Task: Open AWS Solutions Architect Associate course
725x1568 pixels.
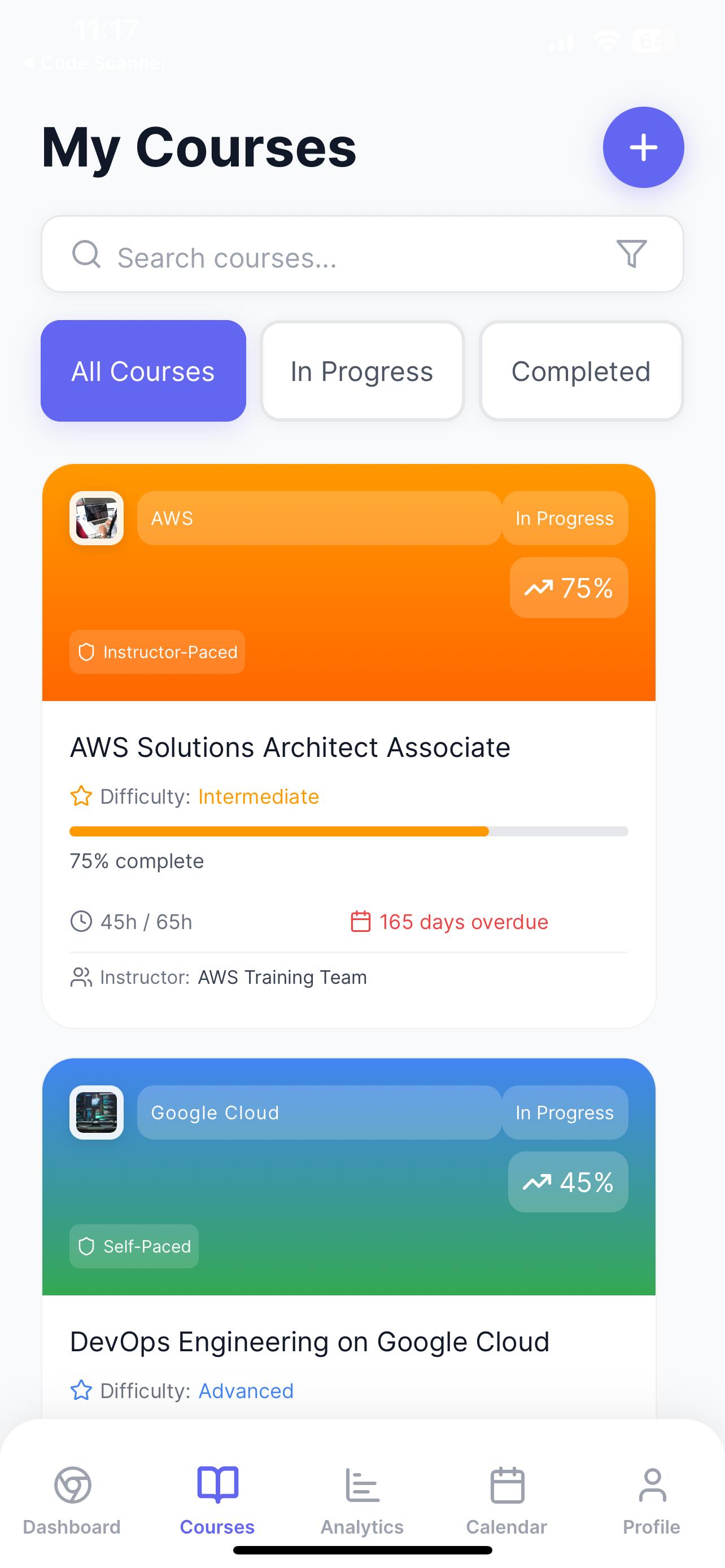Action: [x=290, y=747]
